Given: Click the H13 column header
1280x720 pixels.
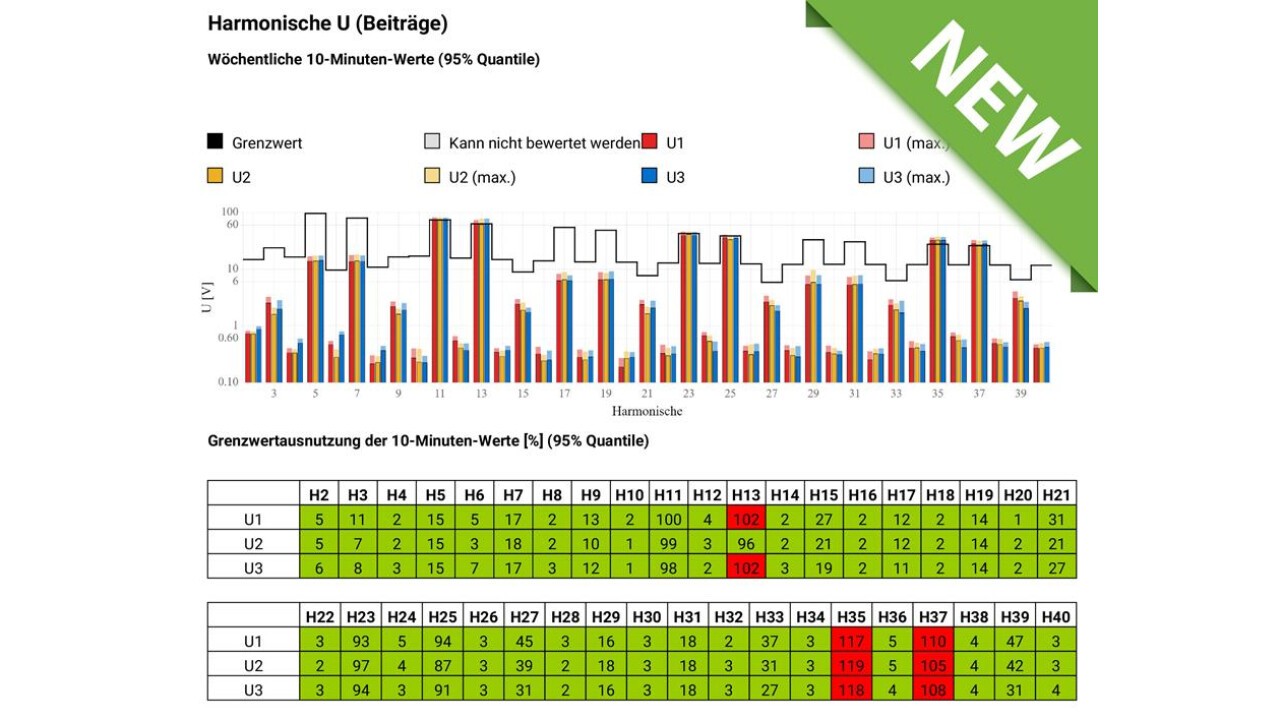Looking at the screenshot, I should [x=746, y=494].
